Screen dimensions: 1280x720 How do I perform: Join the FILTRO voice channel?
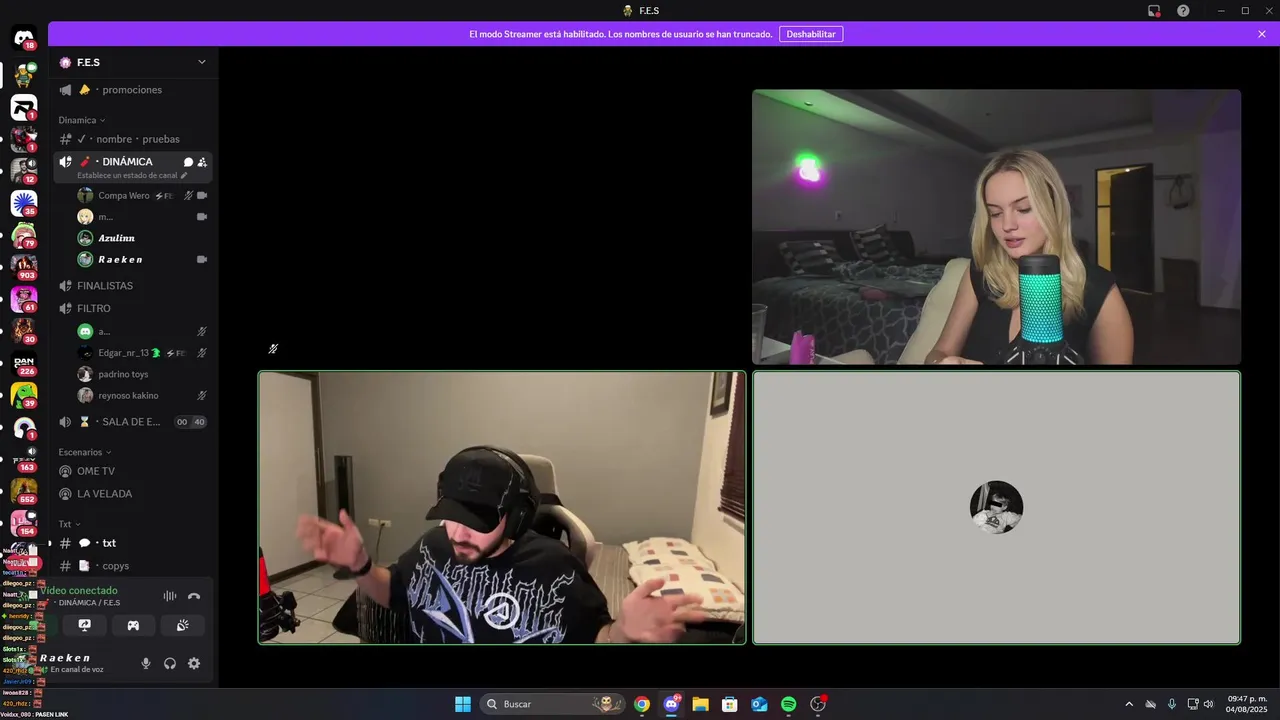point(132,308)
